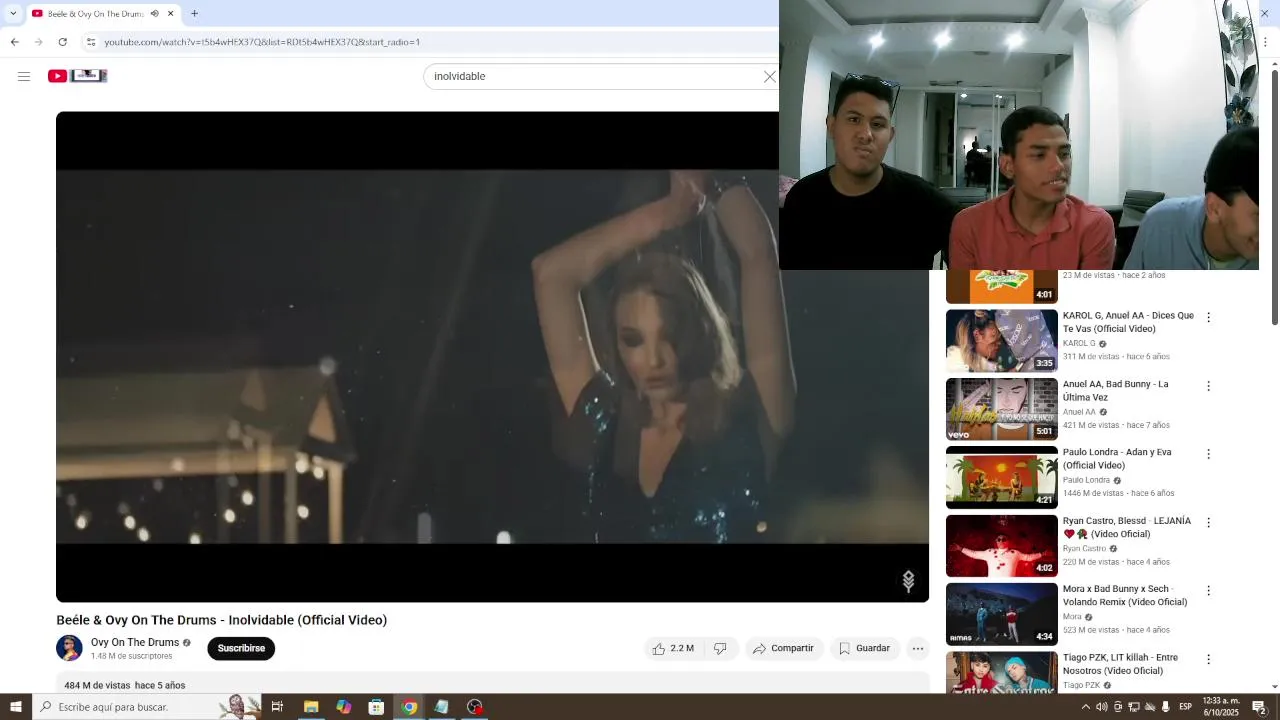Click the KAROL G channel name

pyautogui.click(x=1079, y=343)
